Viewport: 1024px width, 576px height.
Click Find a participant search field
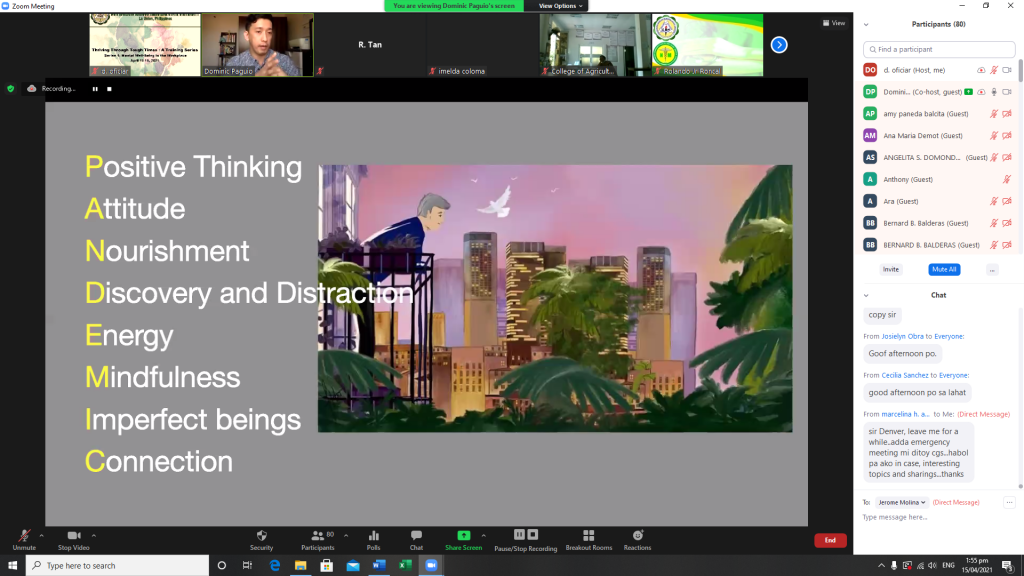pyautogui.click(x=939, y=49)
